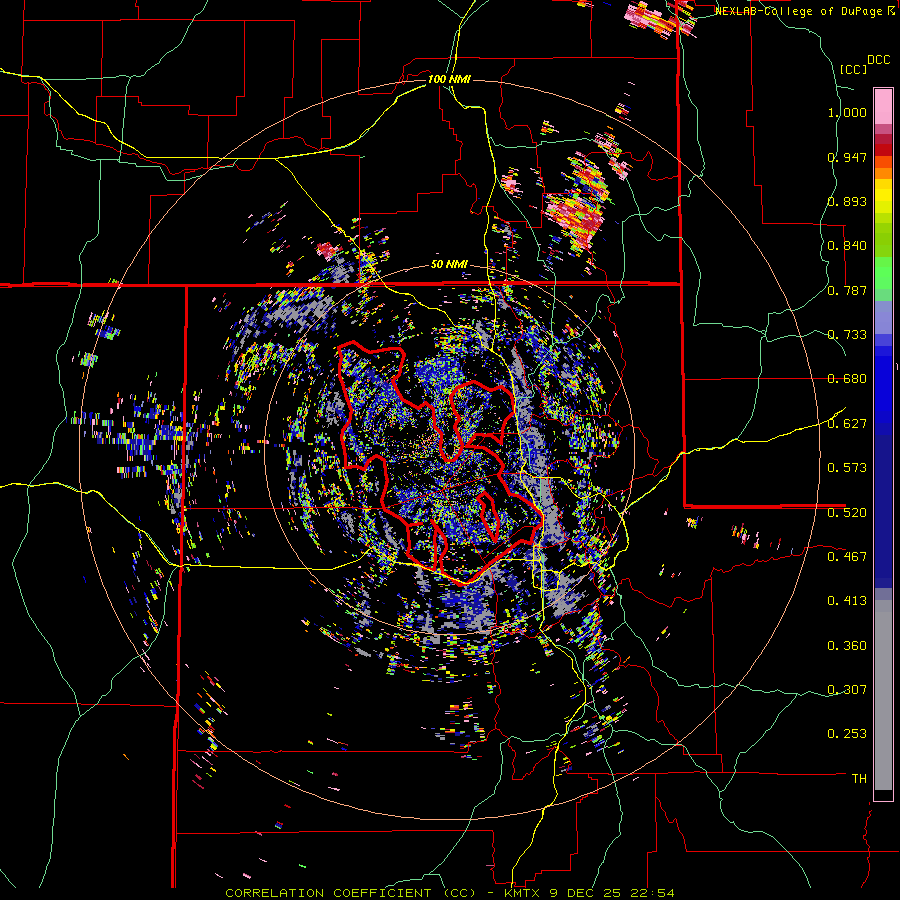Image resolution: width=900 pixels, height=900 pixels.
Task: Click the 0.947 scale value
Action: coord(847,157)
